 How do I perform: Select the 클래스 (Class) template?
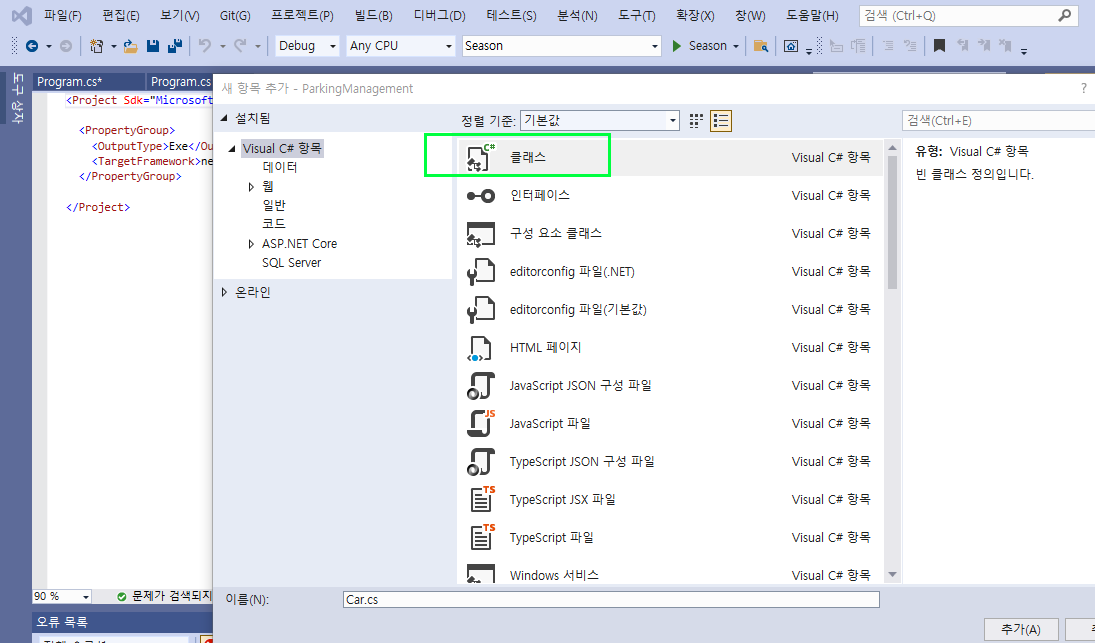[x=670, y=157]
